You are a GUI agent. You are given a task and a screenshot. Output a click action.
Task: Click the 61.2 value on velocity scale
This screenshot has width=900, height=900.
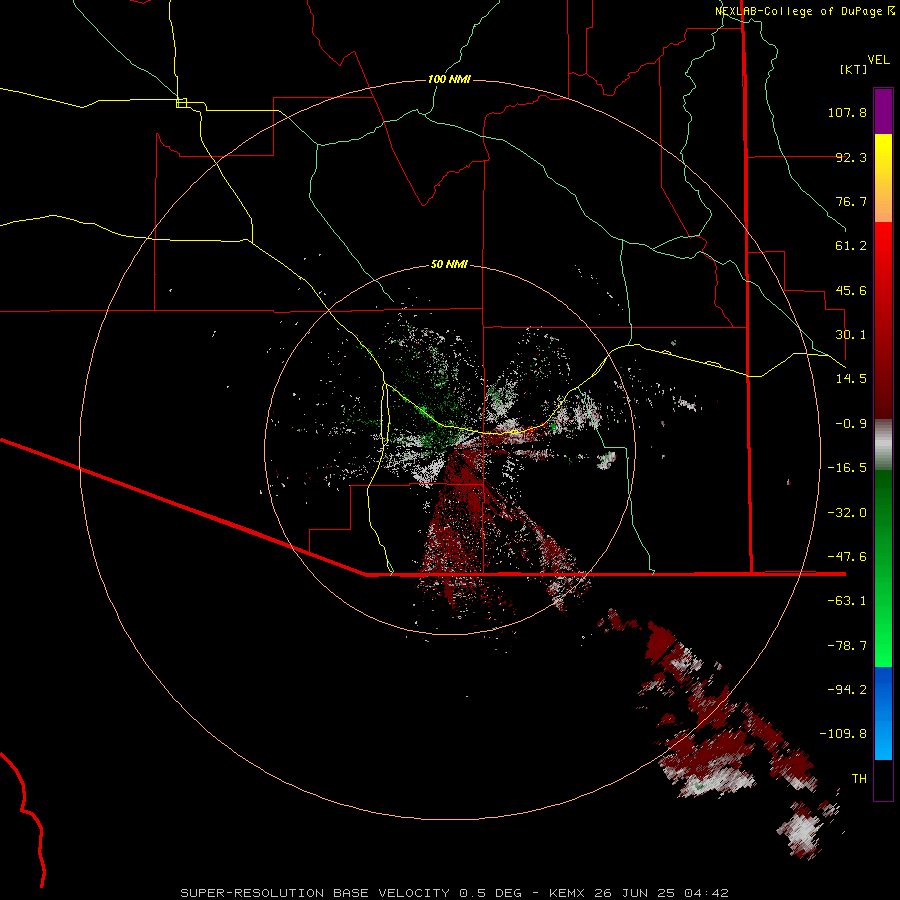(851, 246)
